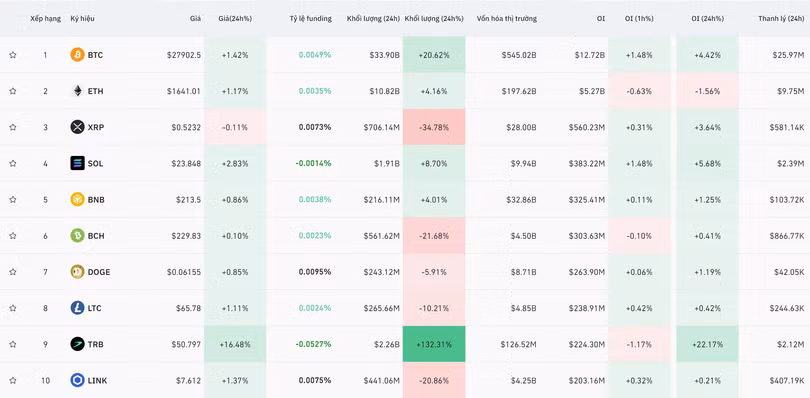Sort by the Xếp hạng column
Image resolution: width=810 pixels, height=398 pixels.
point(45,19)
